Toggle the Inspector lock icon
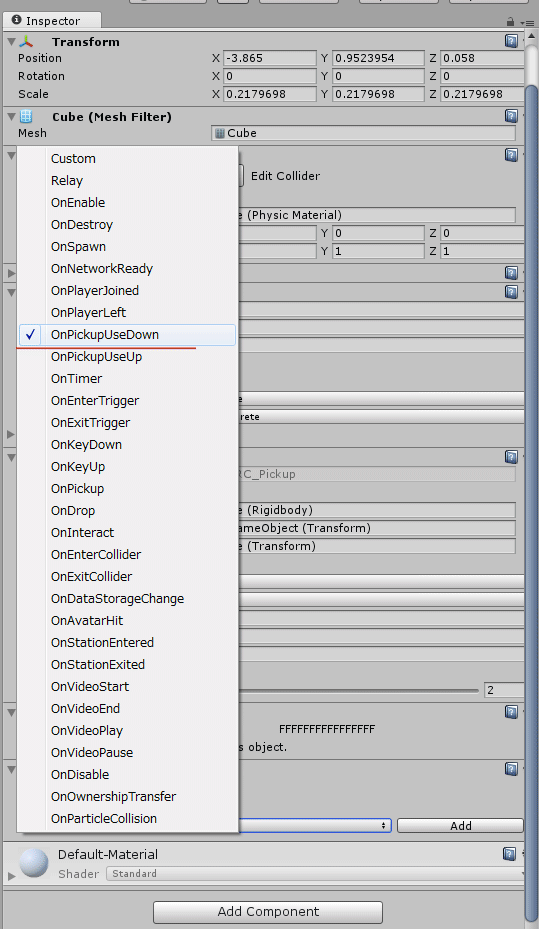The image size is (539, 929). click(510, 22)
